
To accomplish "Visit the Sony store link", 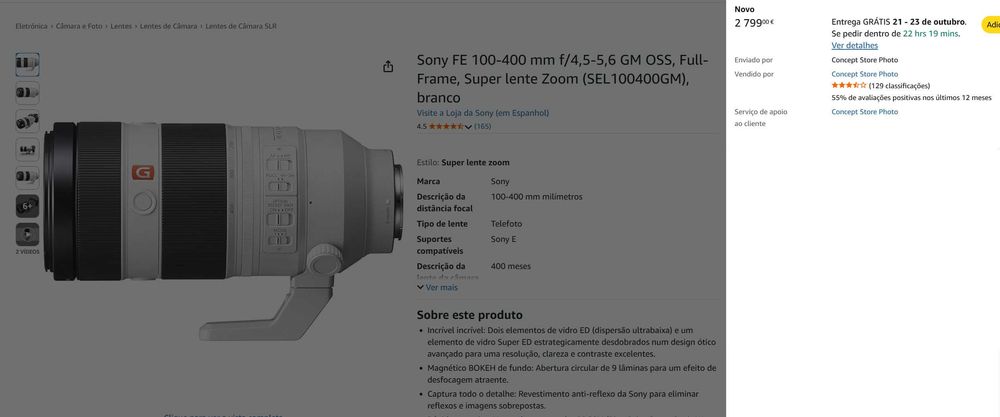I will click(483, 113).
